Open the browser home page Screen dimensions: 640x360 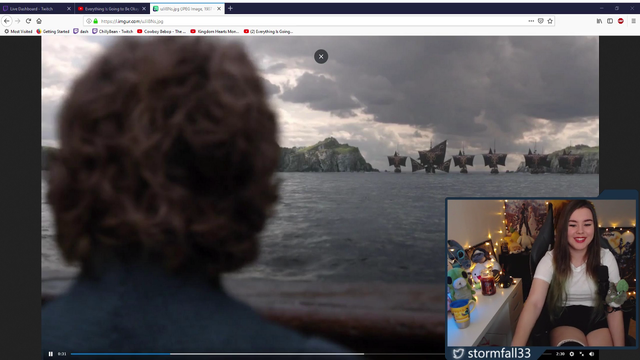(39, 21)
